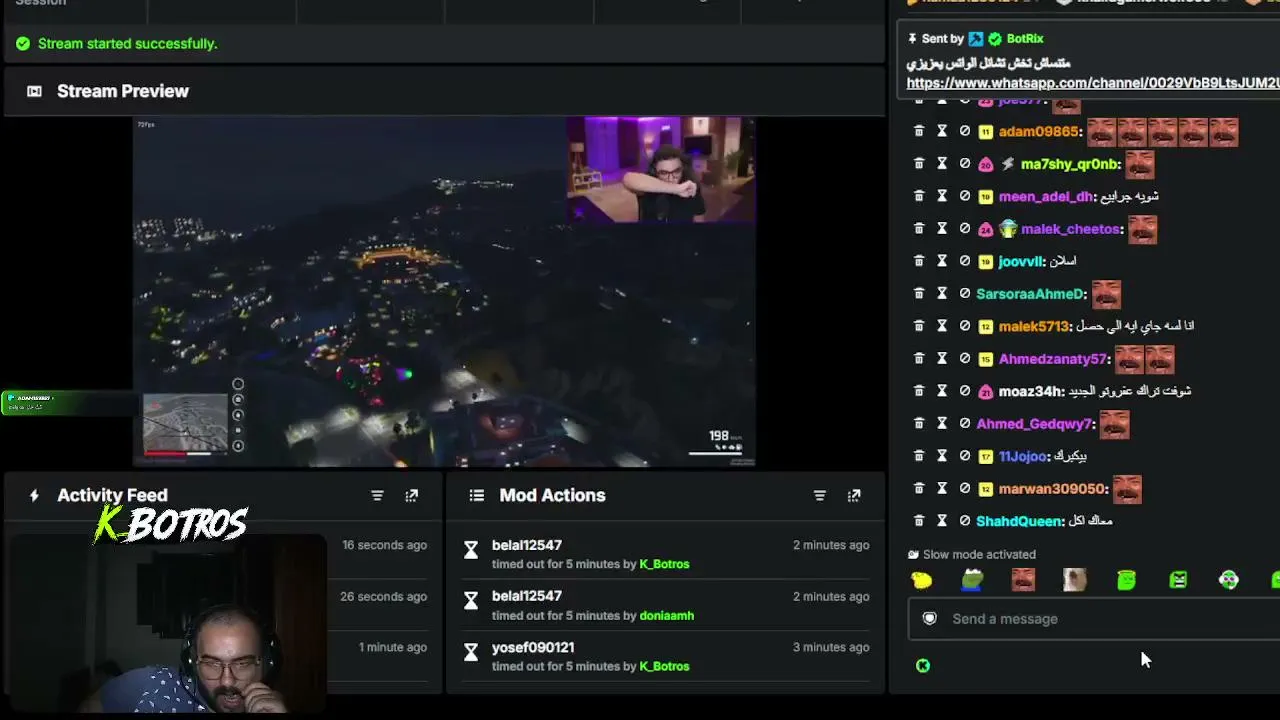
Task: Pick the angry green square-face emote
Action: click(x=1178, y=580)
